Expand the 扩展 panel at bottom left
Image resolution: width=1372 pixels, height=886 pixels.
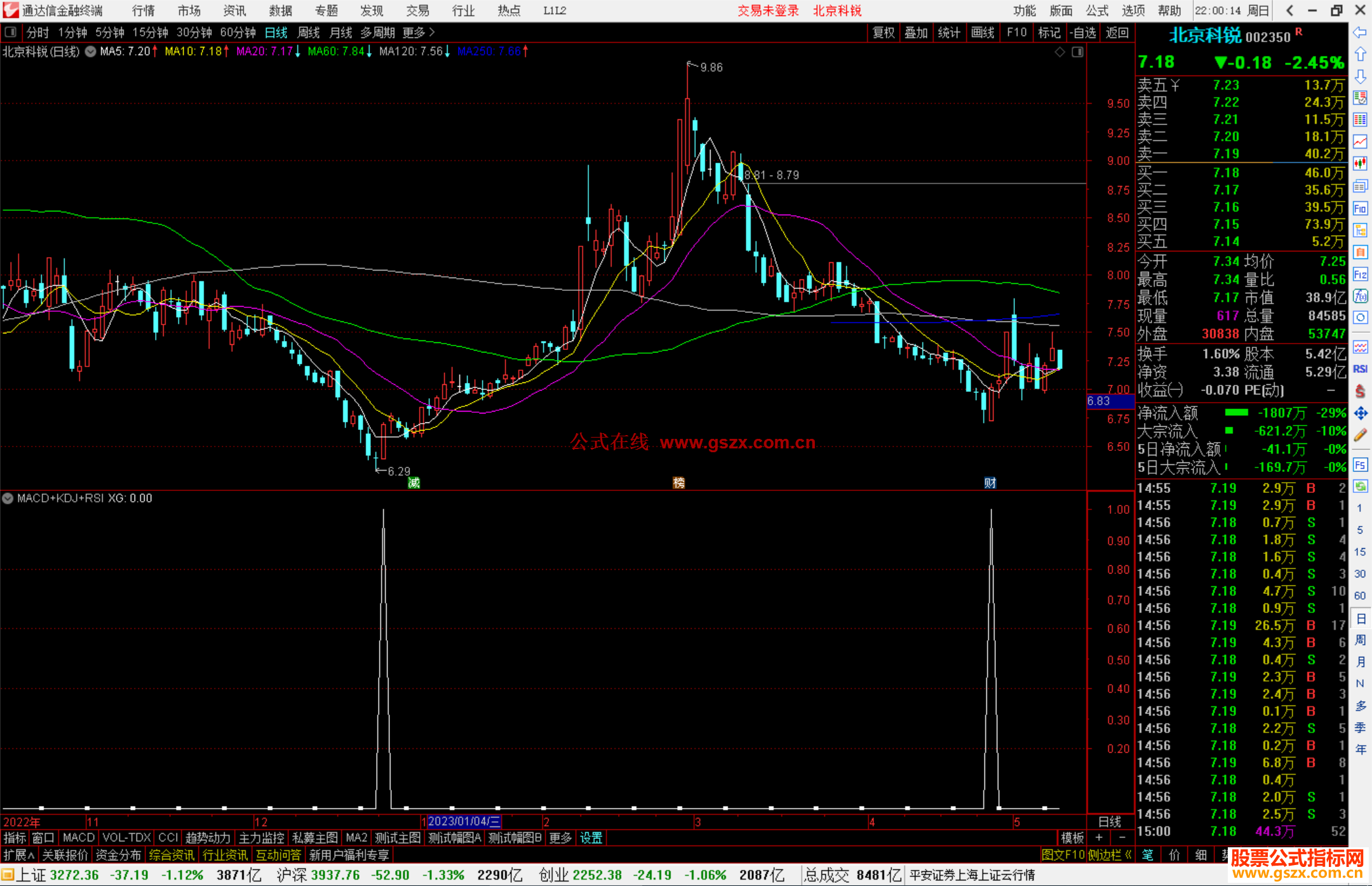coord(18,855)
